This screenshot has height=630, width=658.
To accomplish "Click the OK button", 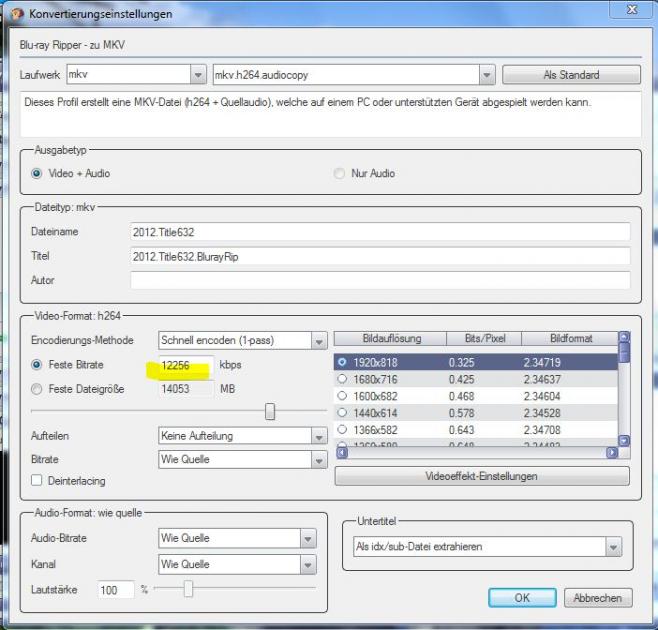I will (x=522, y=598).
